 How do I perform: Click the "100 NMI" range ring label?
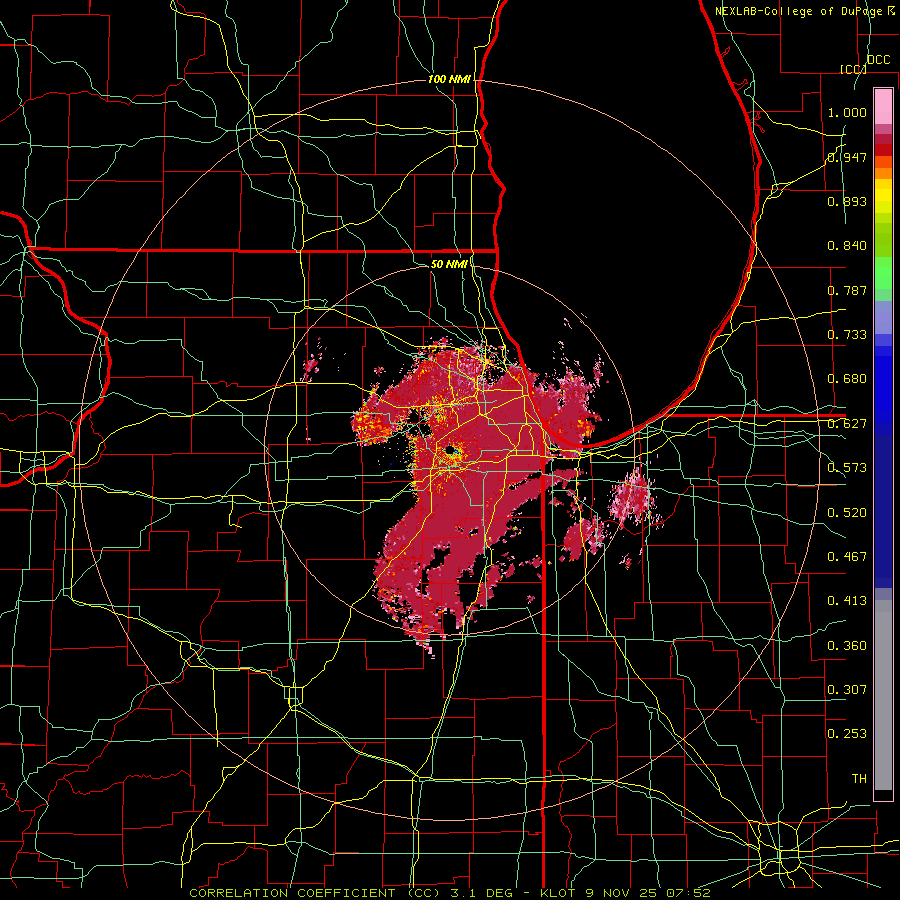click(x=449, y=79)
